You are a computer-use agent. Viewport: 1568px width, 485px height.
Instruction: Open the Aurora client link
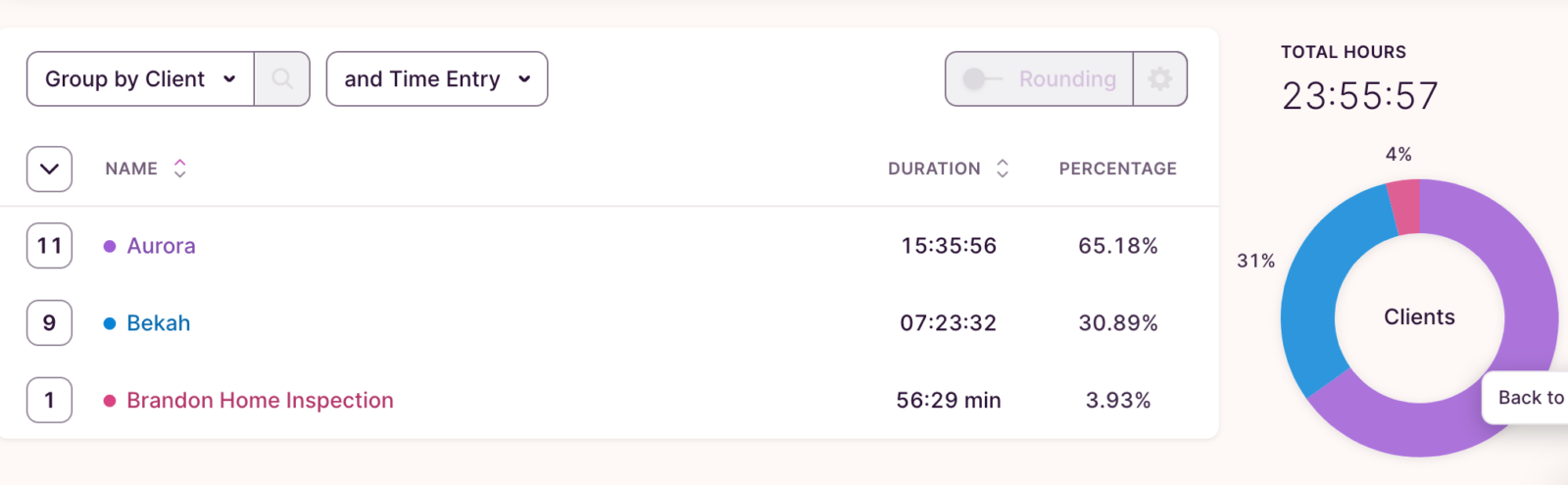(161, 246)
